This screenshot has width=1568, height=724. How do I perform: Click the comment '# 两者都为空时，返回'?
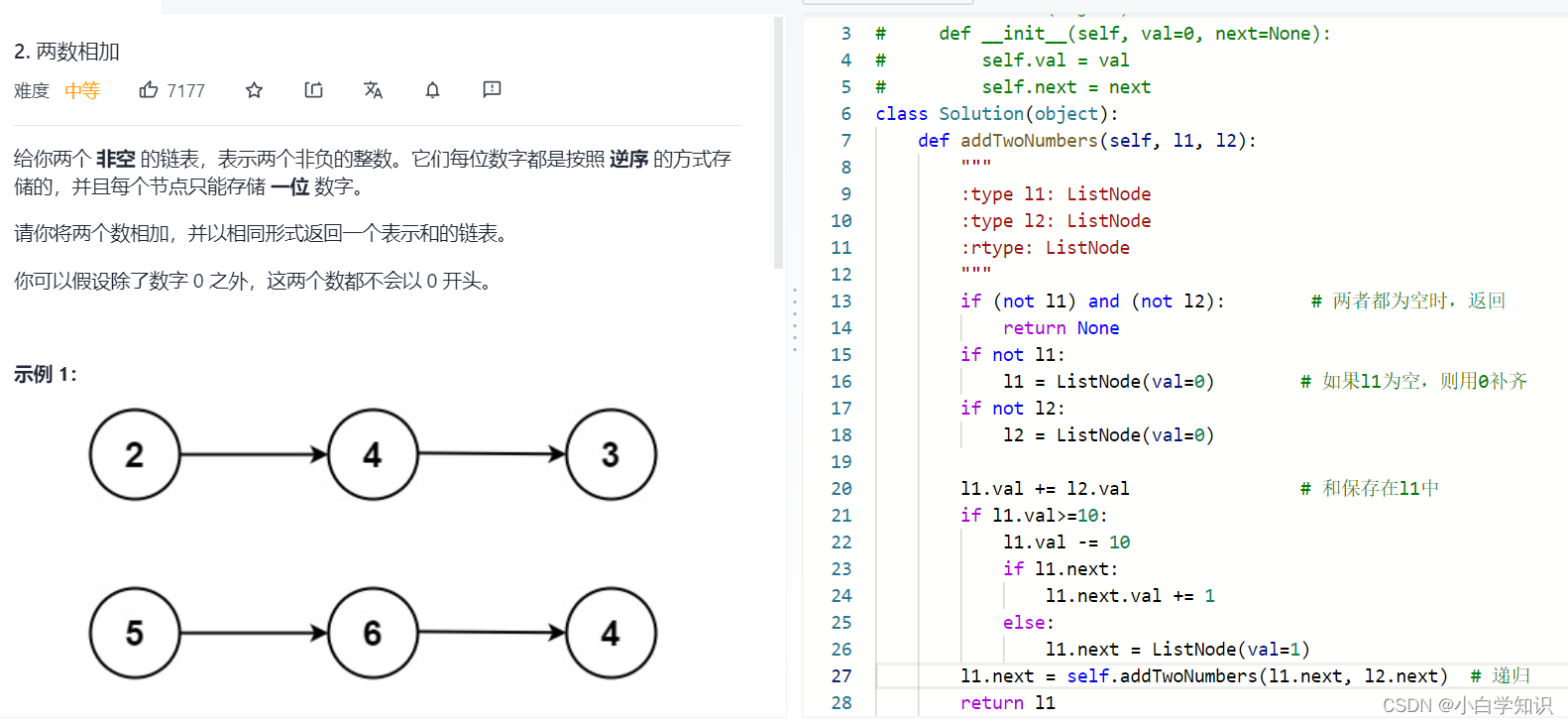click(1407, 302)
